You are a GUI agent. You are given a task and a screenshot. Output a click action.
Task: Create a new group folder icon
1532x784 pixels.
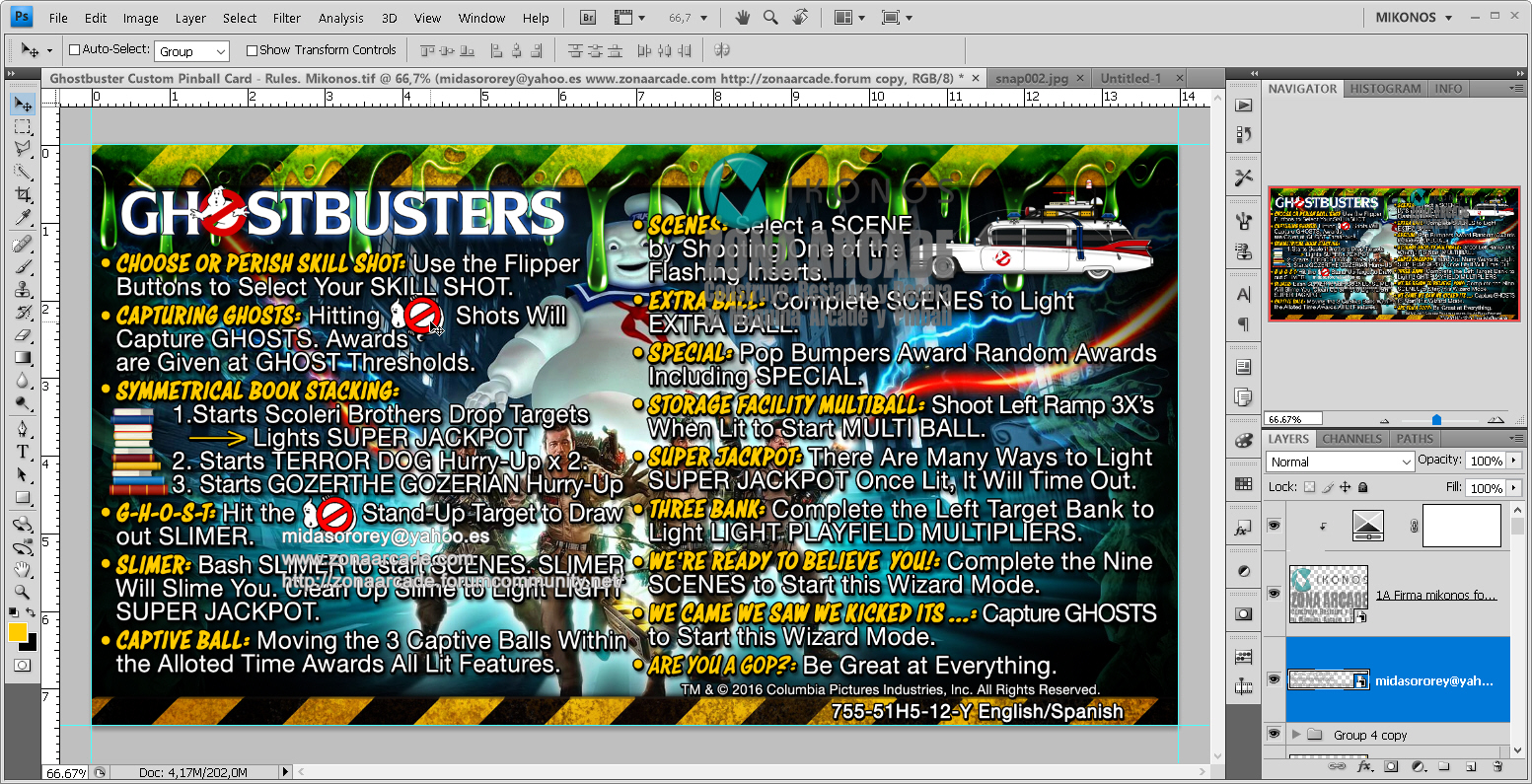1444,766
